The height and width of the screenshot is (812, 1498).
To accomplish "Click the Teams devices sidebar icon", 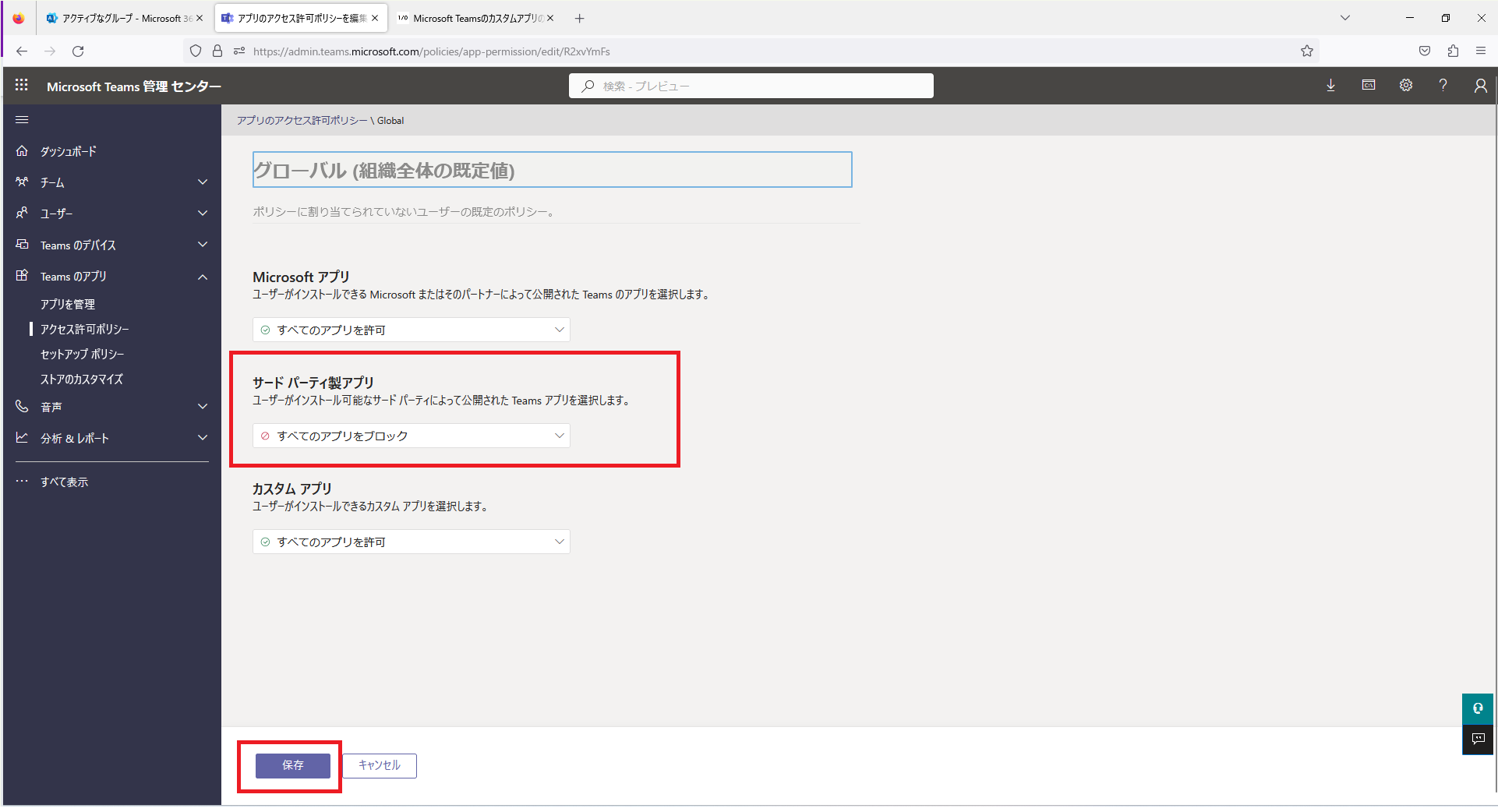I will point(22,245).
